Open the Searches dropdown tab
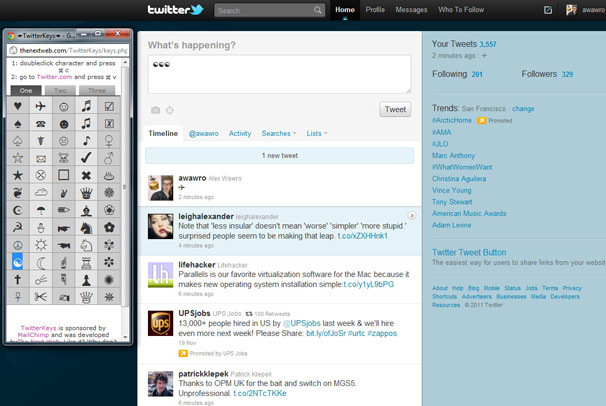 coord(279,133)
